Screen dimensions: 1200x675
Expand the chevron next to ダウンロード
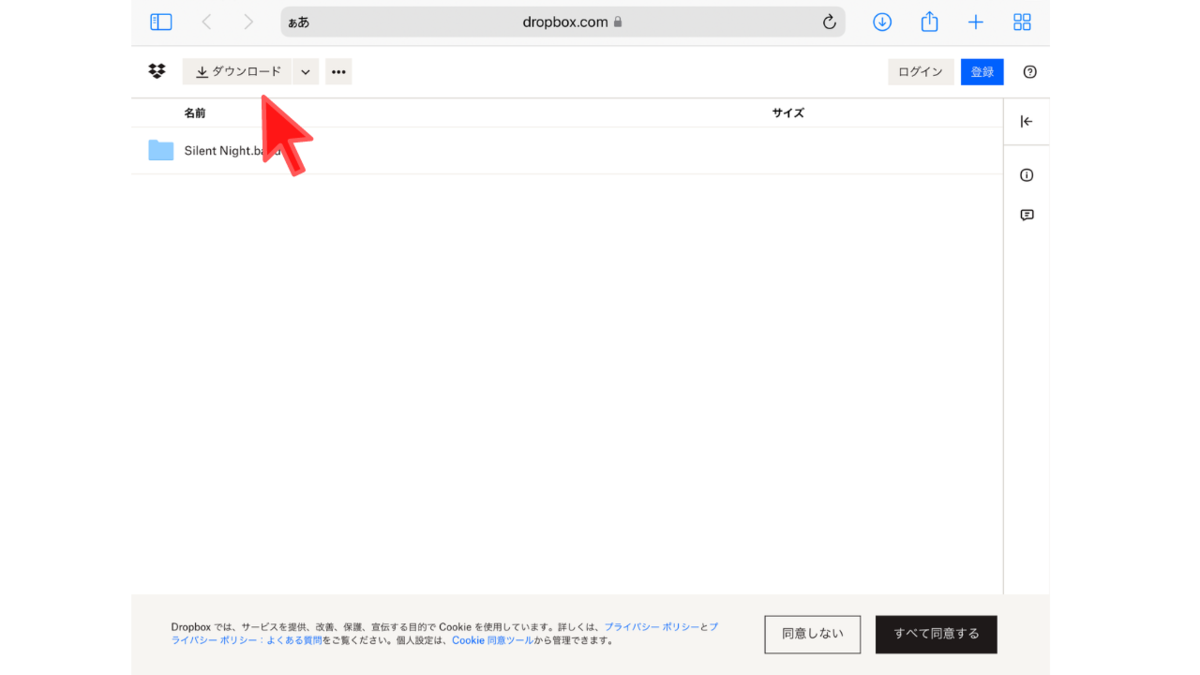305,72
